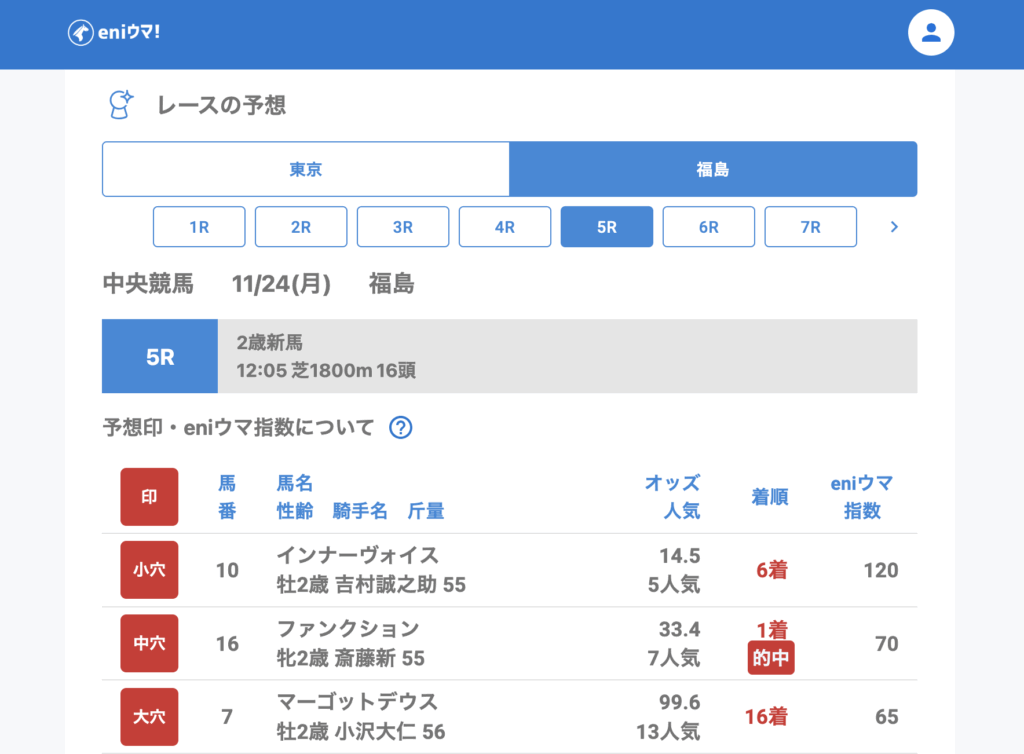Click the 大穴 mark badge
Viewport: 1024px width, 754px height.
click(x=149, y=717)
